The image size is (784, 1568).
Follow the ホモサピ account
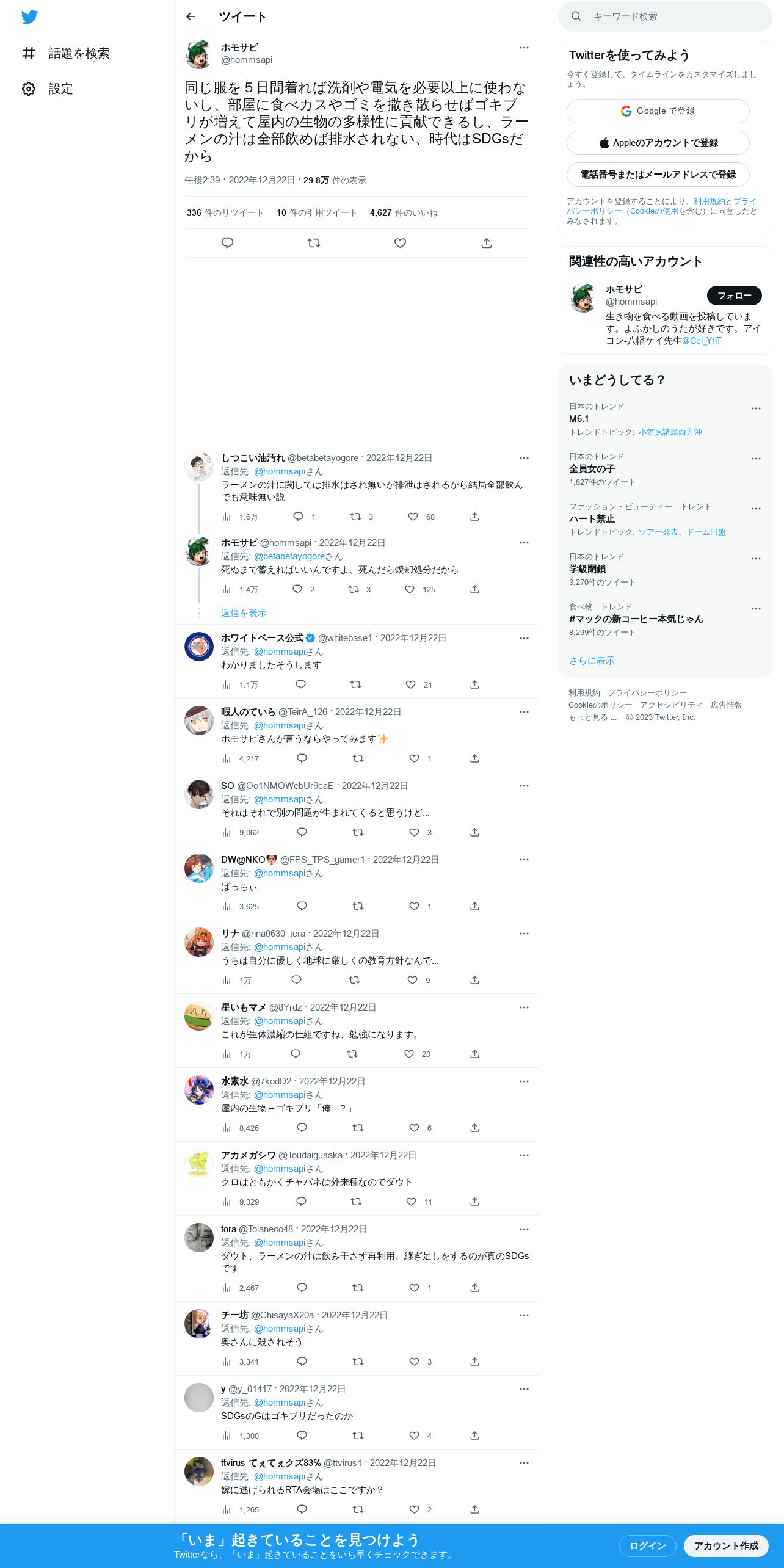click(734, 296)
